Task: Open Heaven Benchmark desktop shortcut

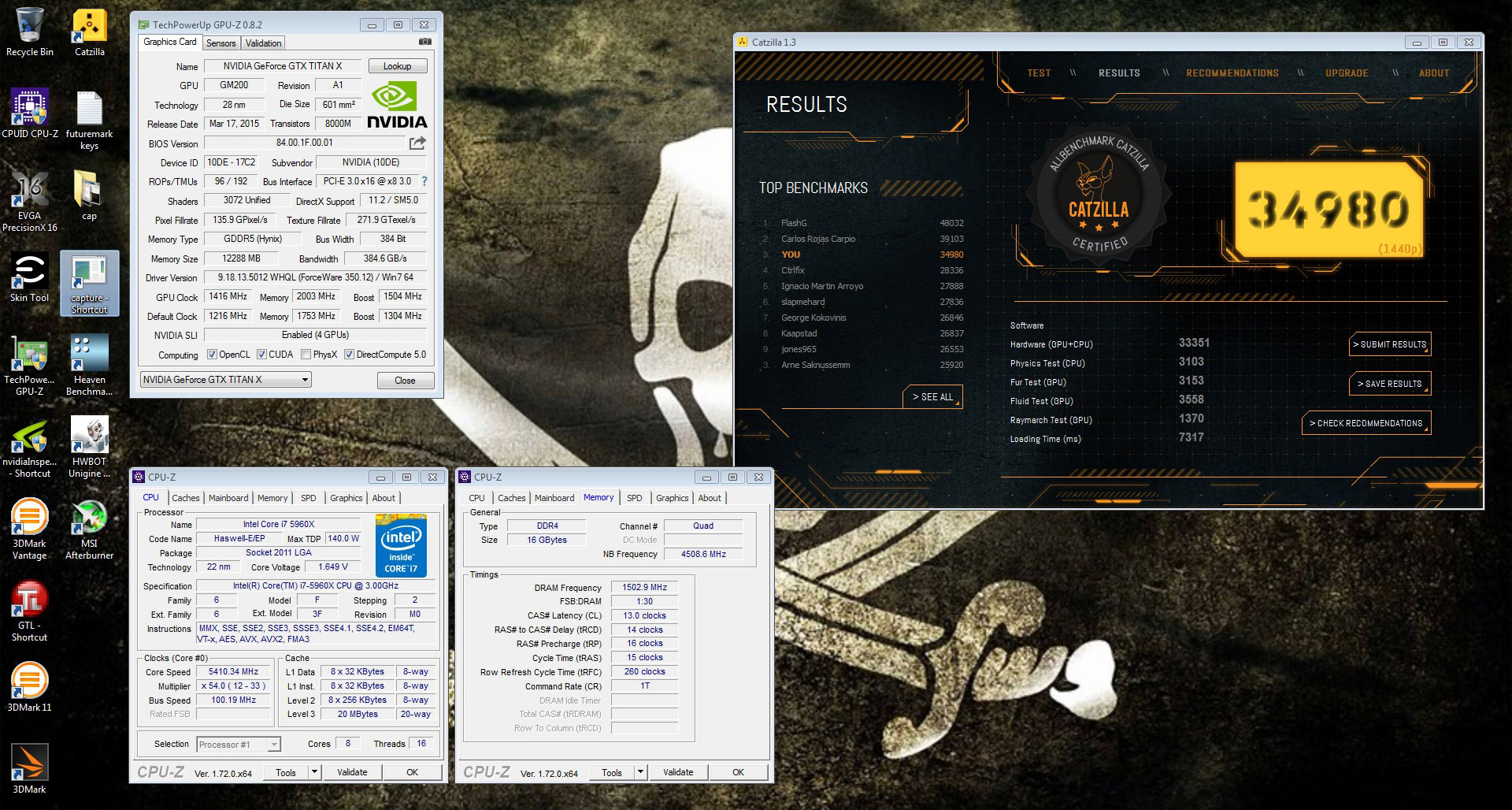Action: 90,366
